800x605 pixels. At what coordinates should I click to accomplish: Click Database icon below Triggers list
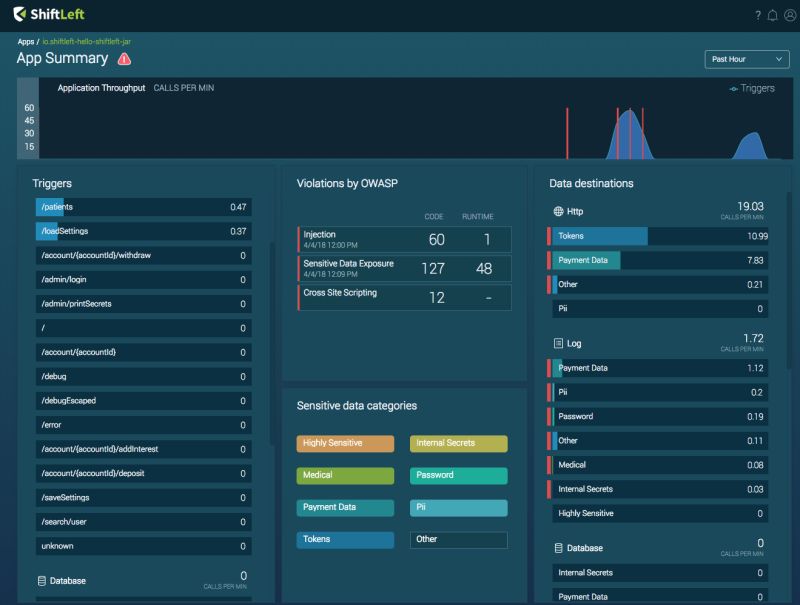coord(42,581)
